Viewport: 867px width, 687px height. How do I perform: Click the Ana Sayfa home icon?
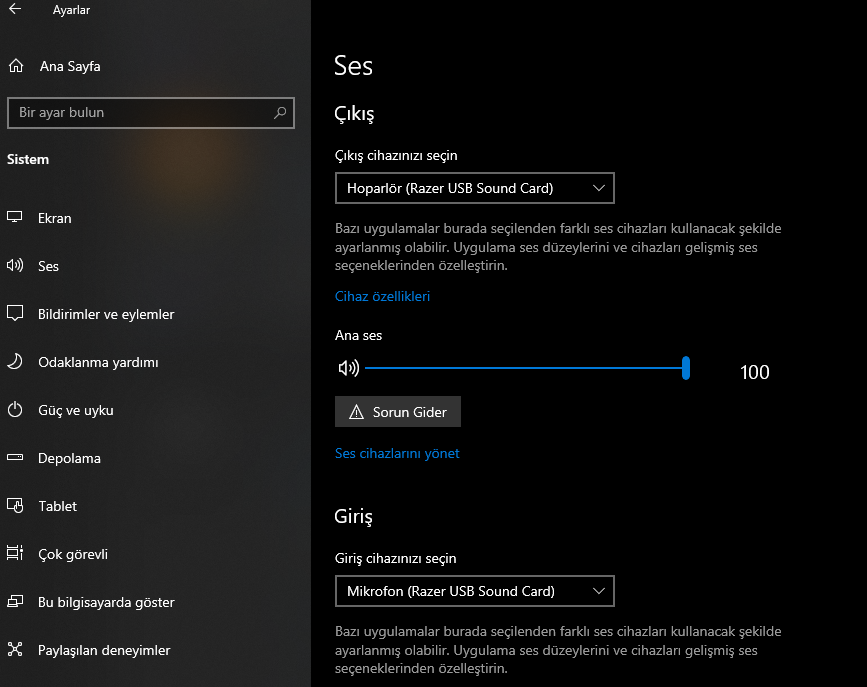point(15,67)
